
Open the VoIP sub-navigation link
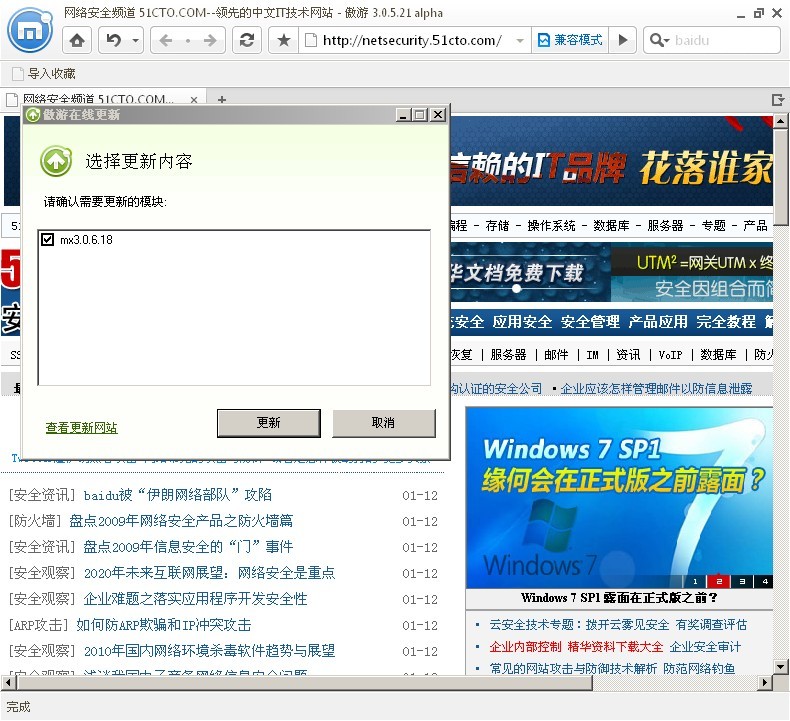click(x=671, y=355)
